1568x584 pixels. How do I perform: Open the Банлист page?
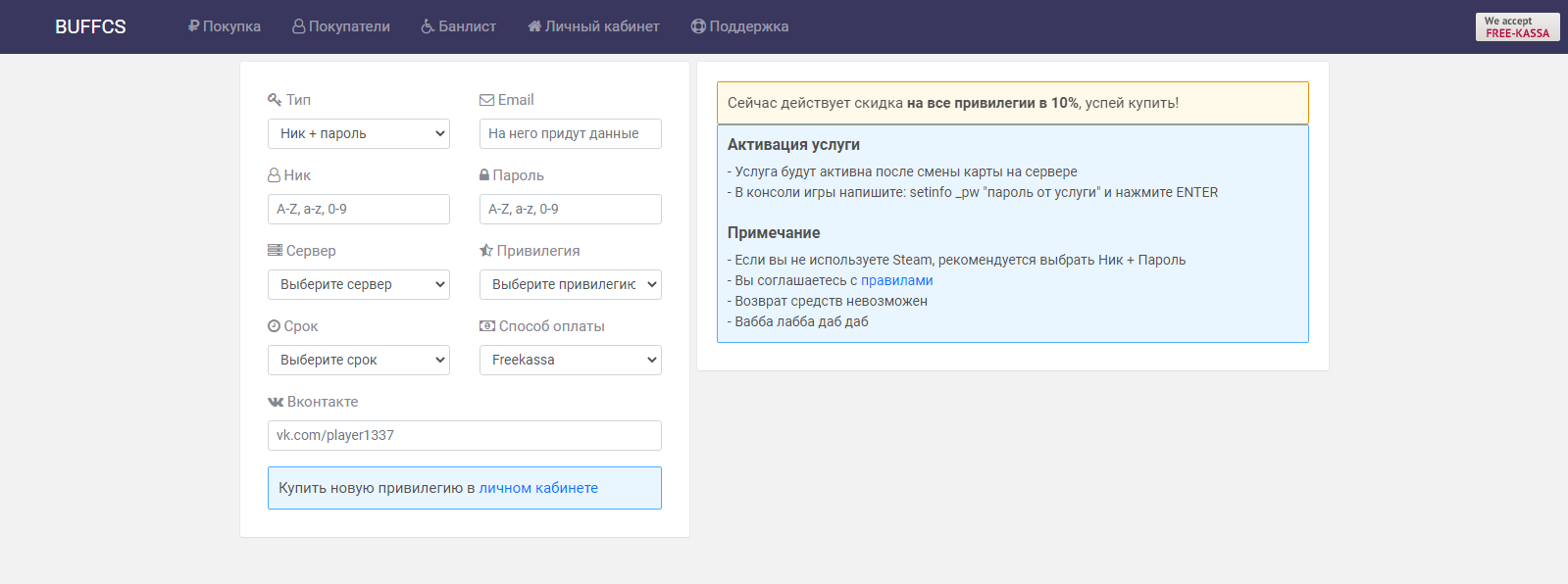point(459,26)
